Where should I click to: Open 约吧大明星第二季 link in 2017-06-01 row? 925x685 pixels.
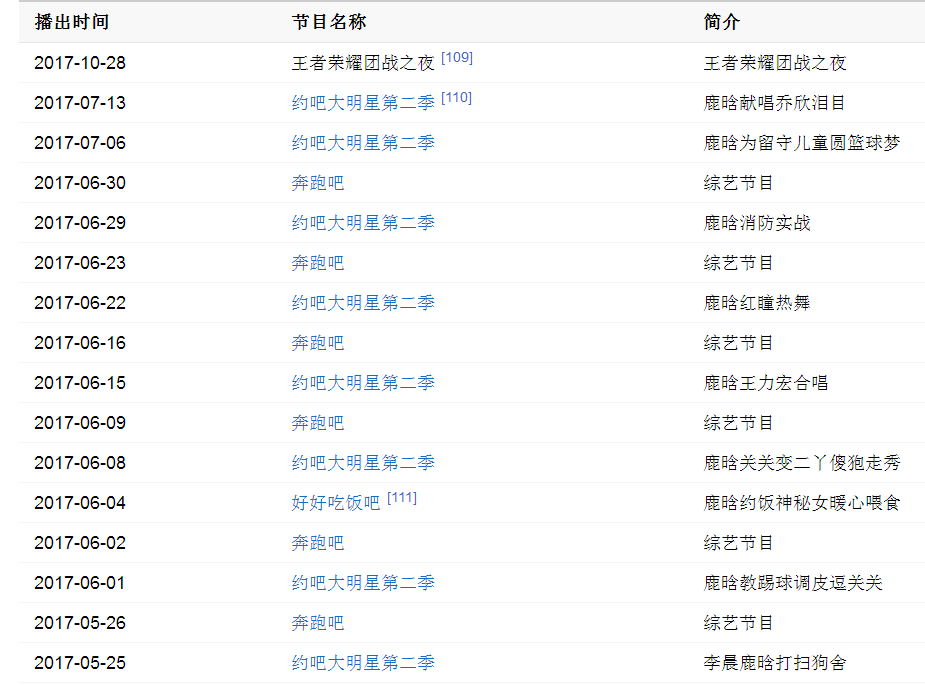coord(363,583)
